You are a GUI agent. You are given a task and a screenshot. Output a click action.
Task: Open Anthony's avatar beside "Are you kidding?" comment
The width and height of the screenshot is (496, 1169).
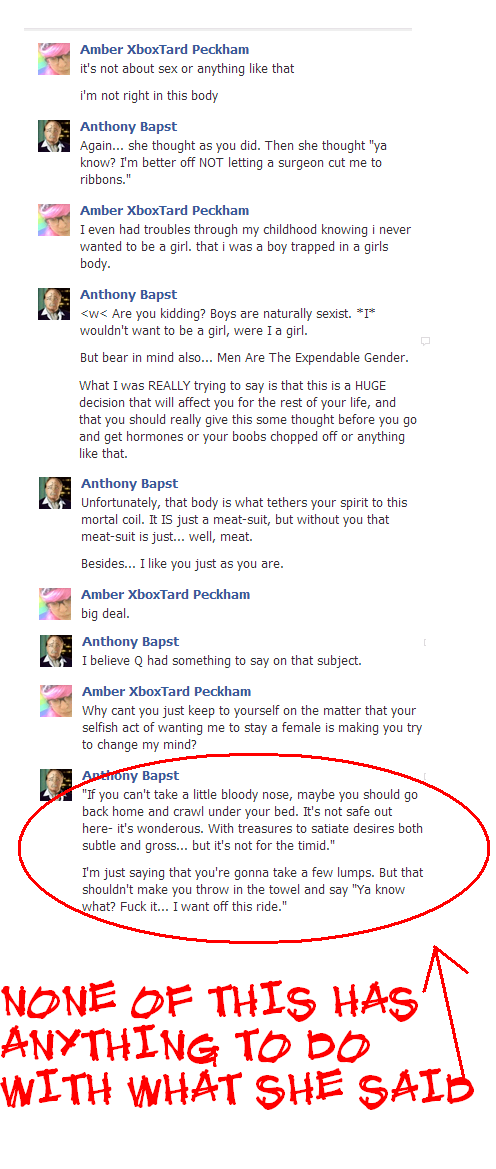coord(54,304)
